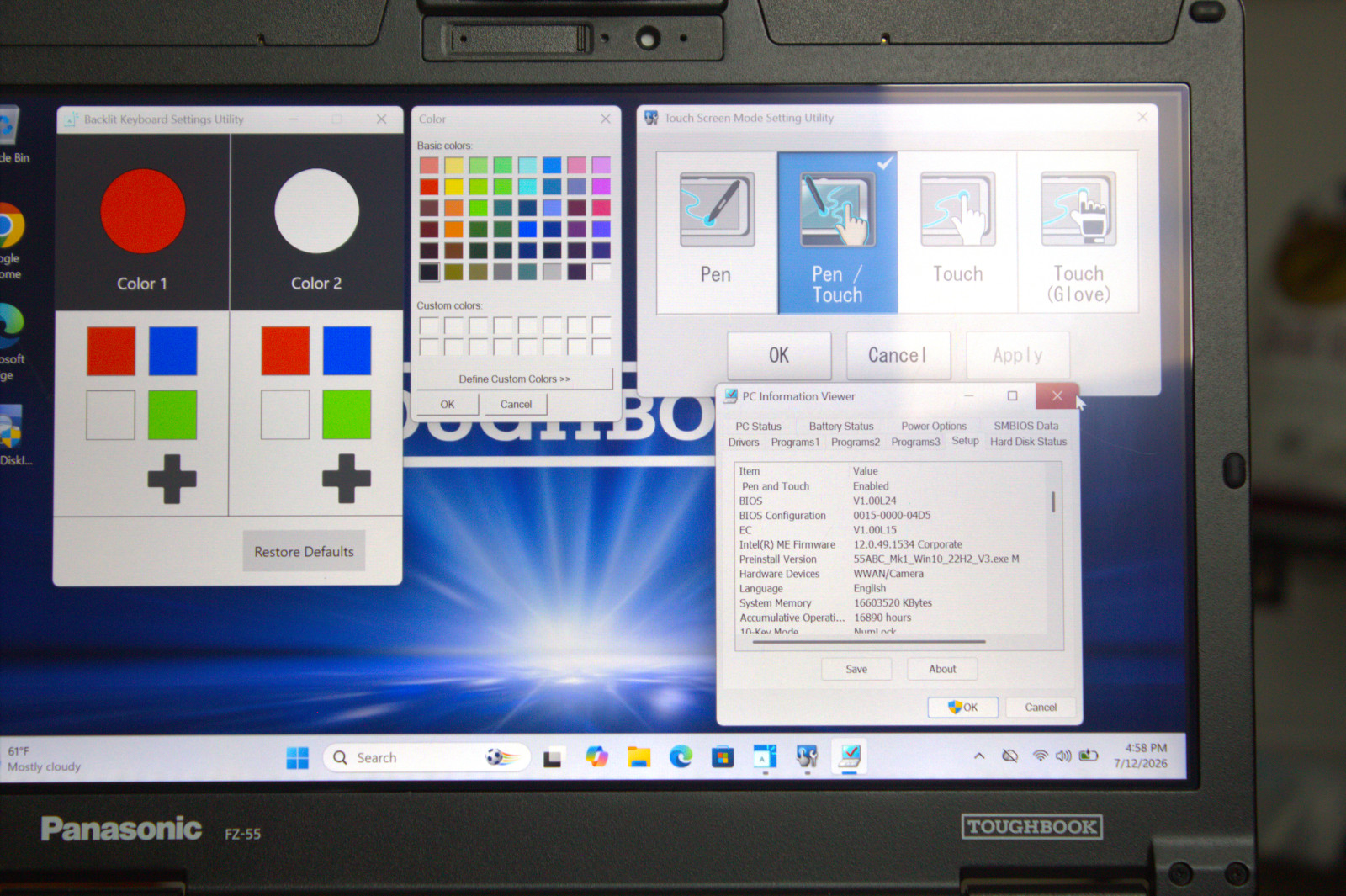The height and width of the screenshot is (896, 1346).
Task: Check battery status tray icon
Action: point(1089,756)
